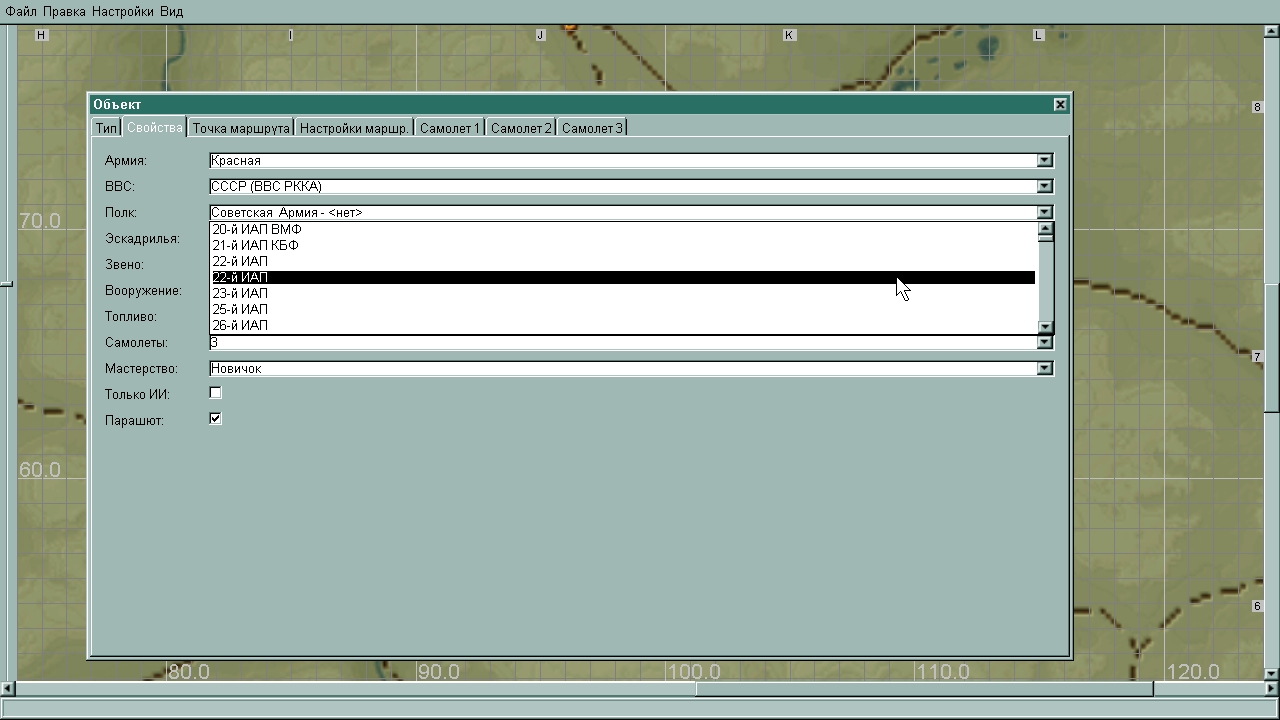This screenshot has width=1280, height=720.
Task: Click the Мастерство: label
Action: 141,368
